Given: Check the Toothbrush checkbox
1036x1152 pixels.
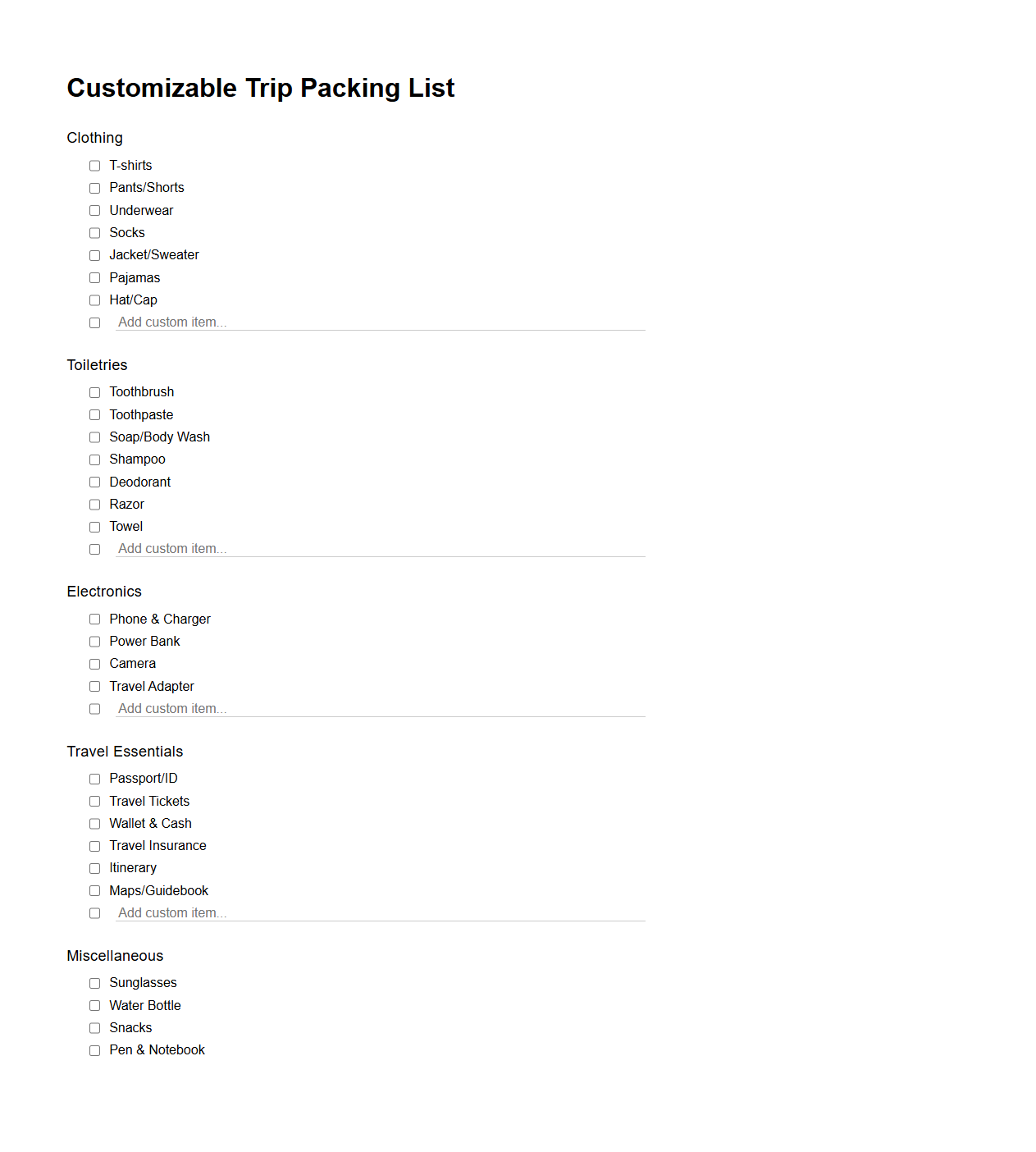Looking at the screenshot, I should point(94,392).
